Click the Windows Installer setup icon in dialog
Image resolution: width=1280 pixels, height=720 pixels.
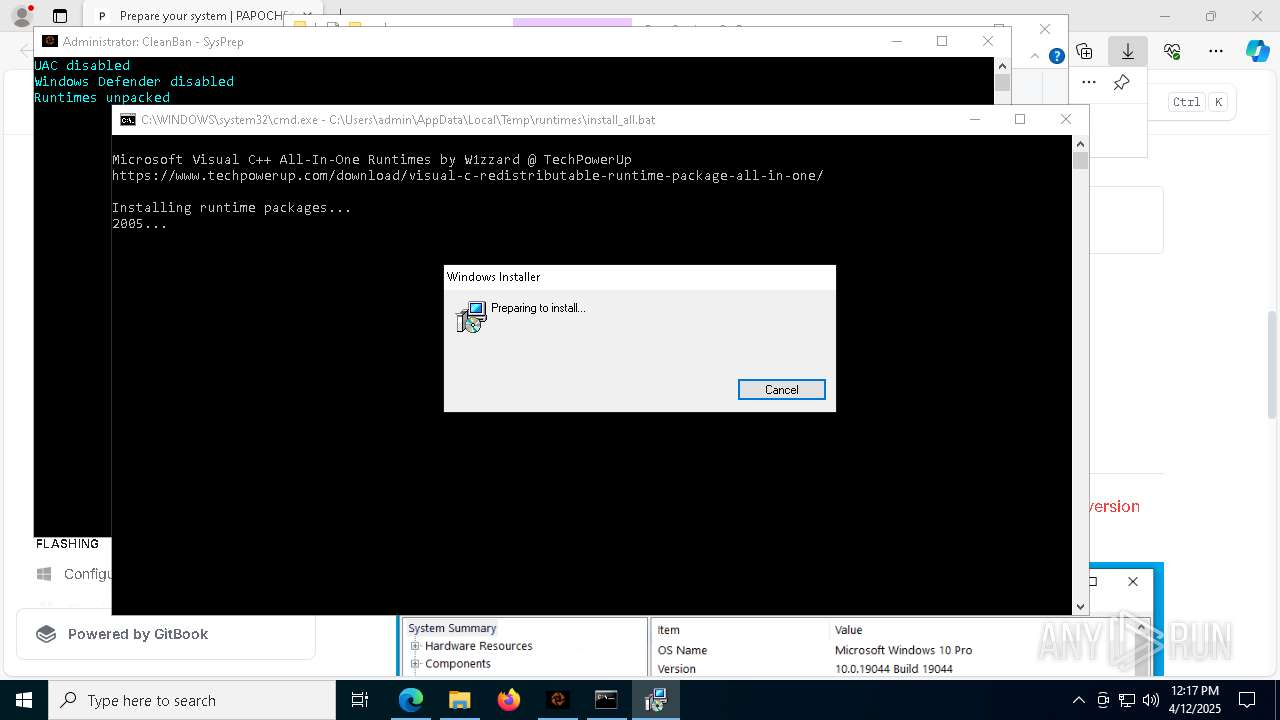(471, 317)
